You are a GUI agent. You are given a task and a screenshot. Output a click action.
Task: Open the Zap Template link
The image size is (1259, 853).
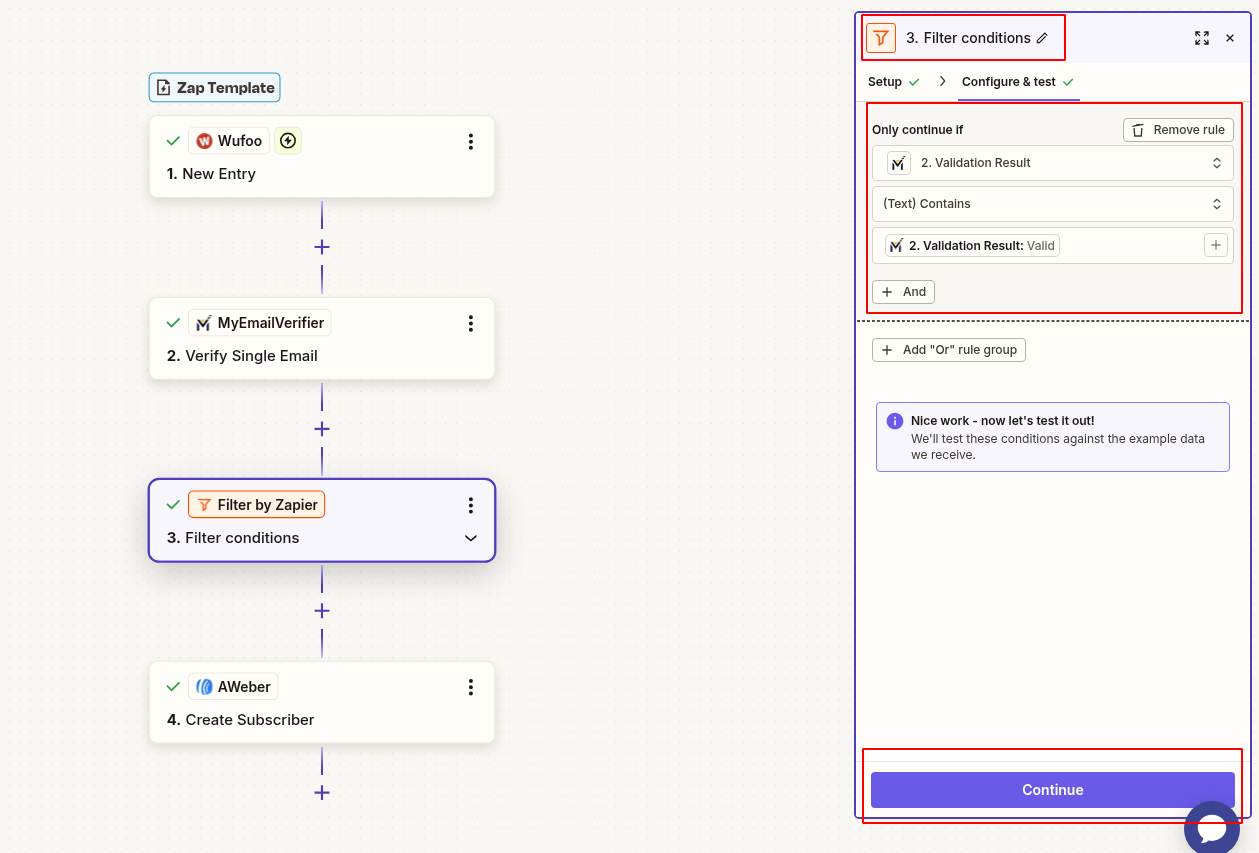[214, 87]
